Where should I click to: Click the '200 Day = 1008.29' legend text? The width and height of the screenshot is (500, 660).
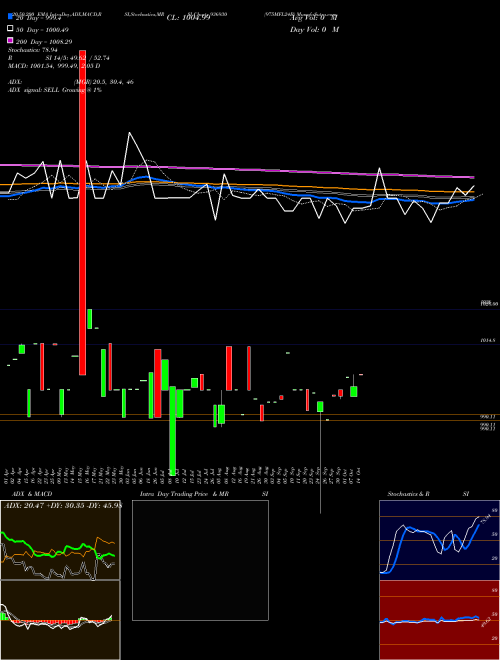pyautogui.click(x=44, y=42)
